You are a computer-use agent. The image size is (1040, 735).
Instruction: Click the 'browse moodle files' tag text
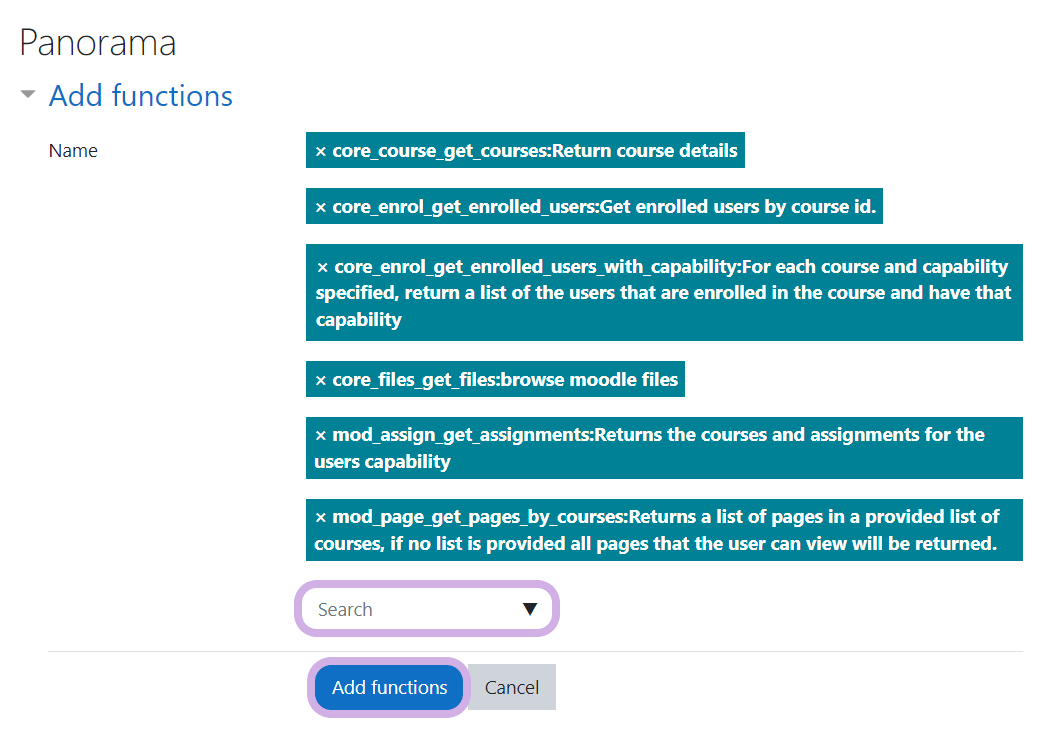coord(589,381)
